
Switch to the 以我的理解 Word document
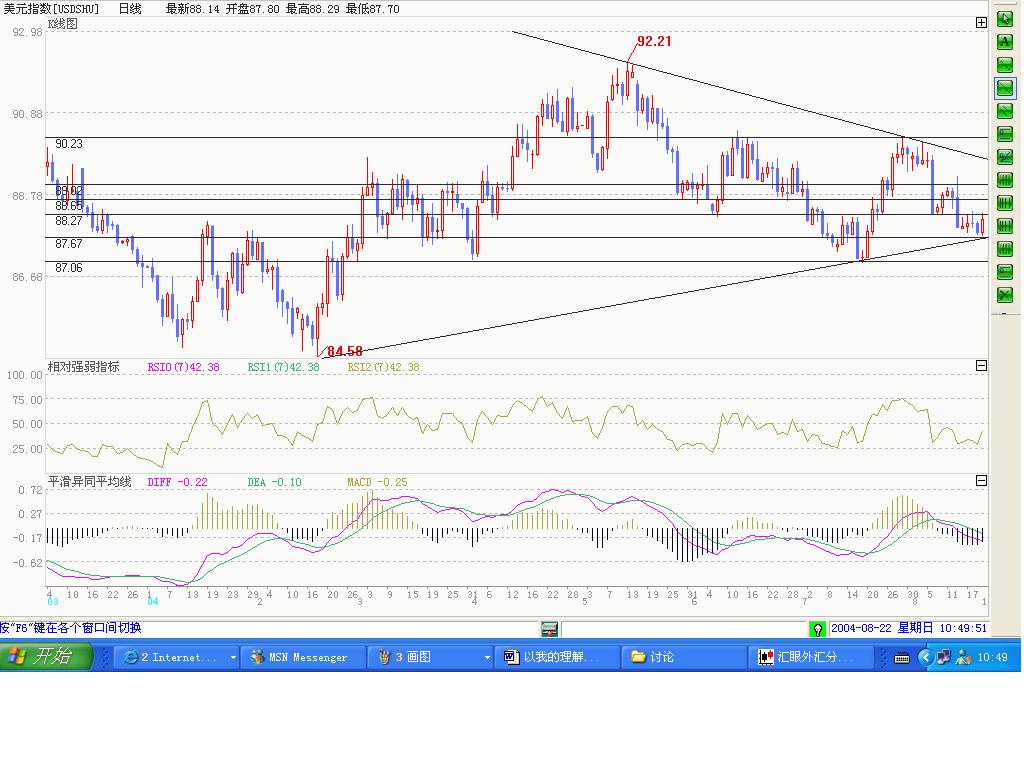coord(557,657)
